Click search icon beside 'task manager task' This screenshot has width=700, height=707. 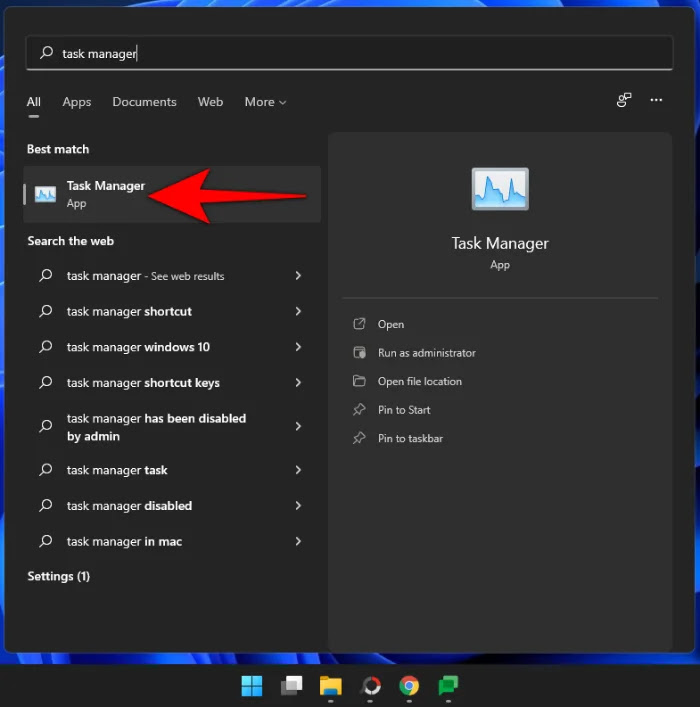point(46,470)
